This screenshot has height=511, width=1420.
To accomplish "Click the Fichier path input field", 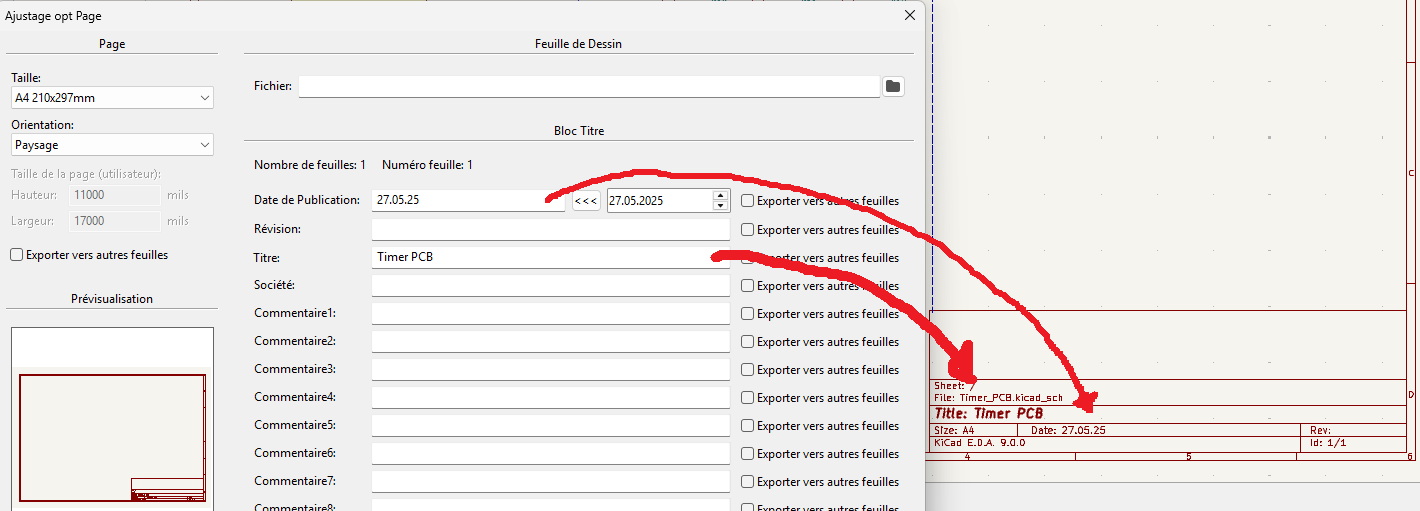I will coord(589,87).
